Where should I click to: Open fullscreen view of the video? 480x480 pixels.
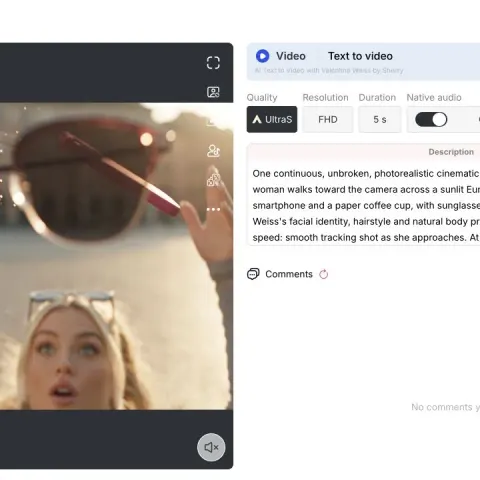point(213,63)
